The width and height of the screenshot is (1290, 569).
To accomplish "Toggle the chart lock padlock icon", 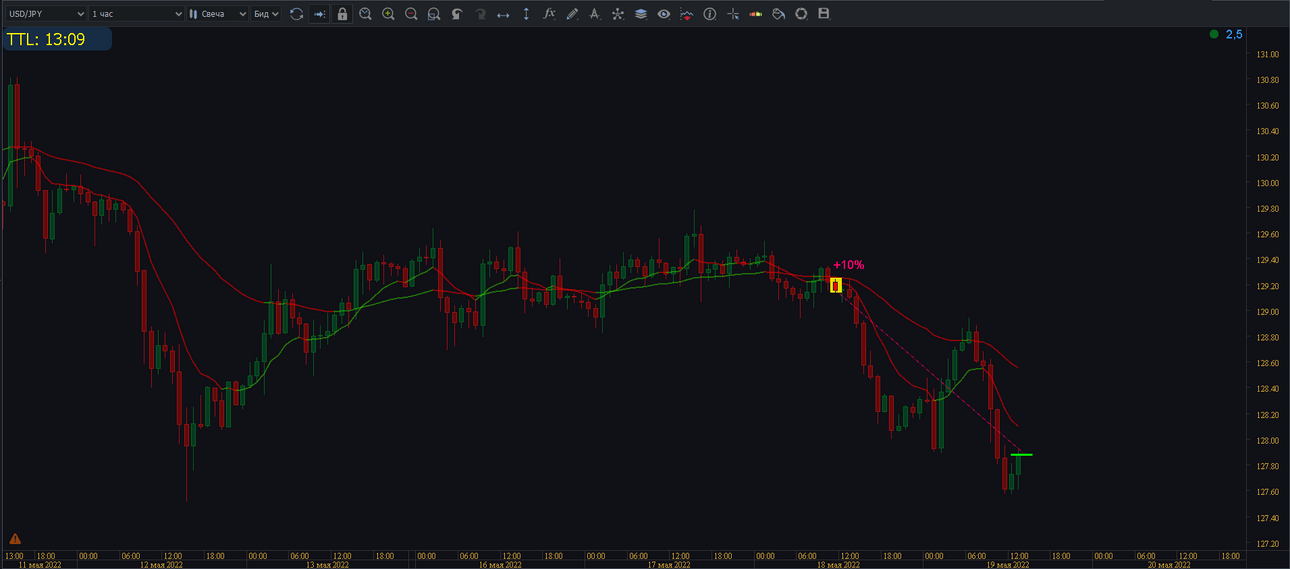I will click(343, 14).
